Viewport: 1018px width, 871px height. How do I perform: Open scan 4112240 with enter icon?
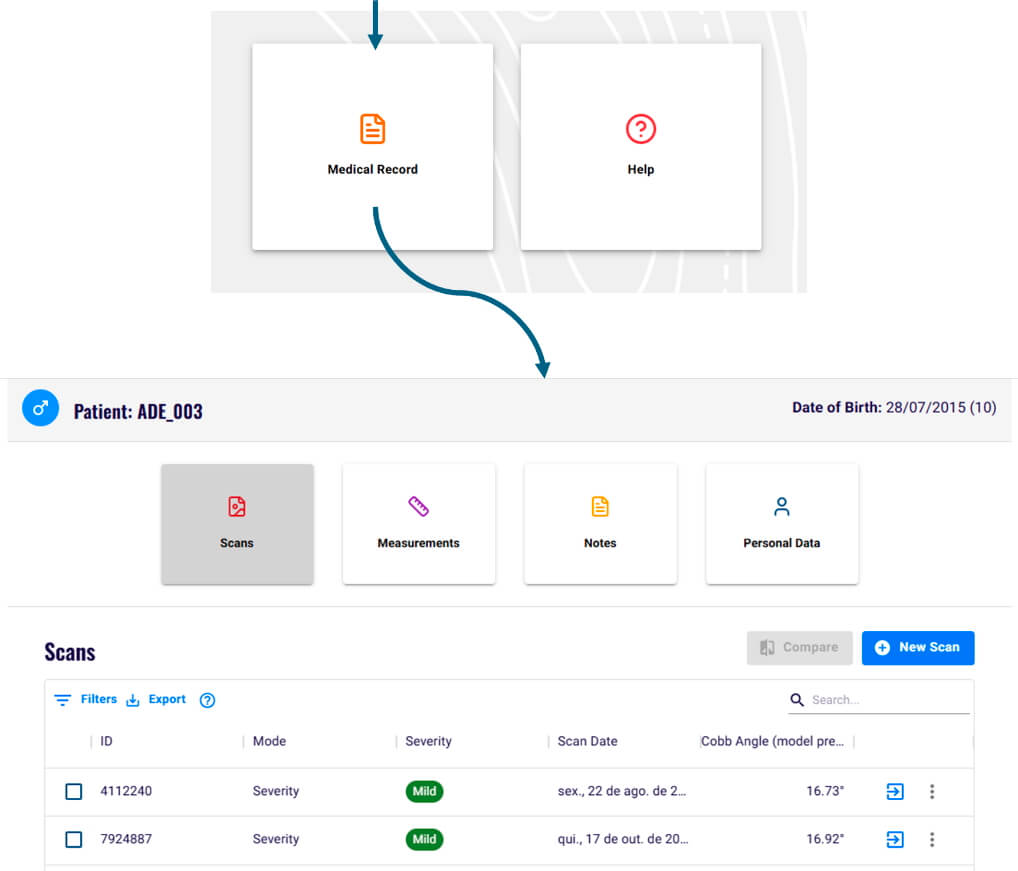(x=895, y=791)
